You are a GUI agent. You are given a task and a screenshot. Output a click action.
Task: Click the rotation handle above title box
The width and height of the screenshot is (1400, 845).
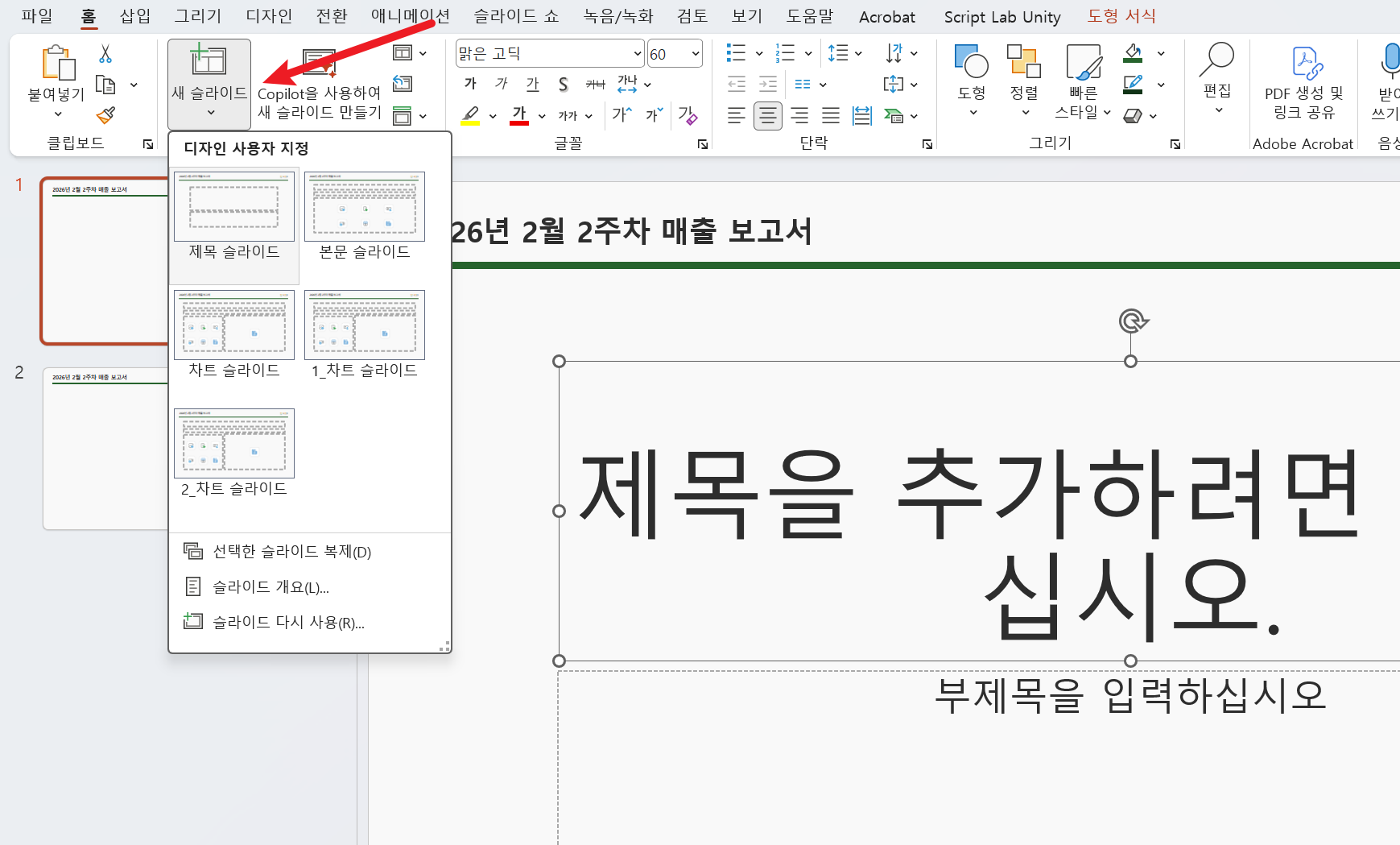pyautogui.click(x=1133, y=321)
